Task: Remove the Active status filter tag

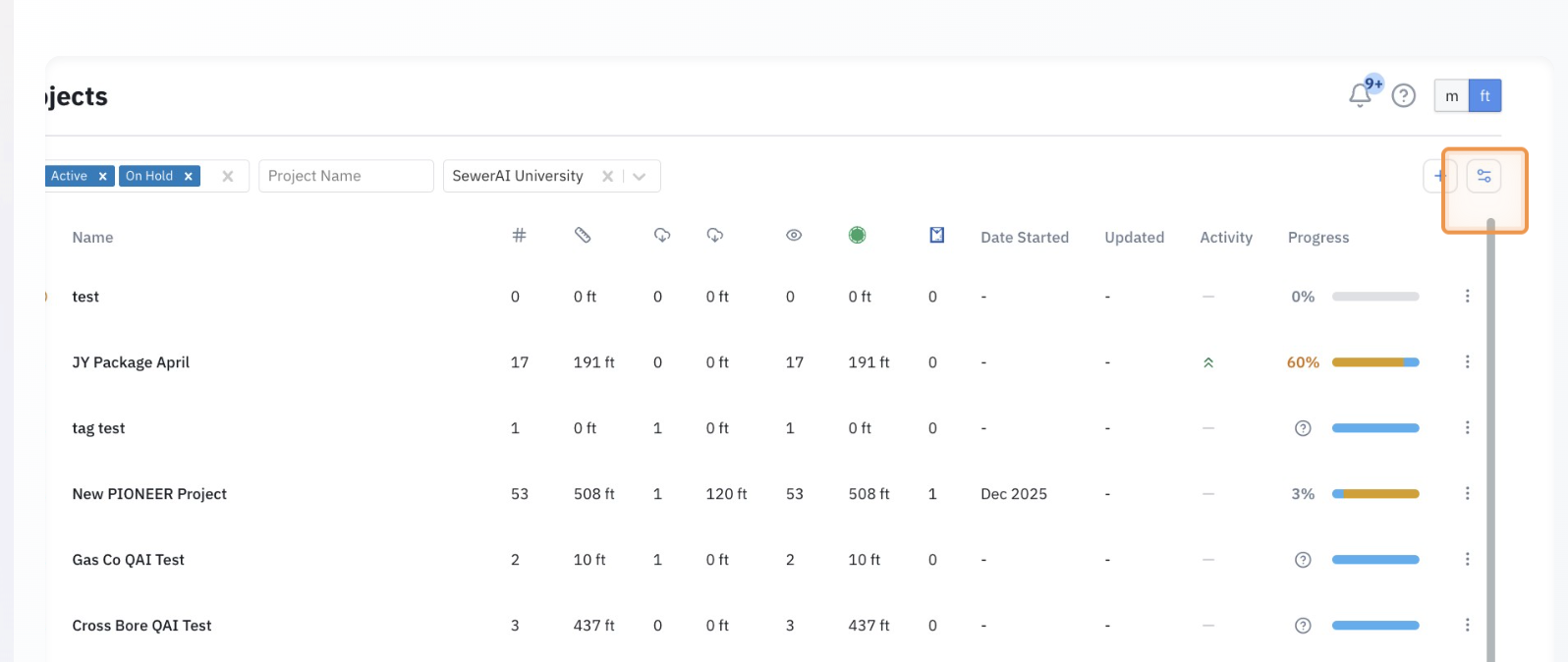Action: [102, 177]
